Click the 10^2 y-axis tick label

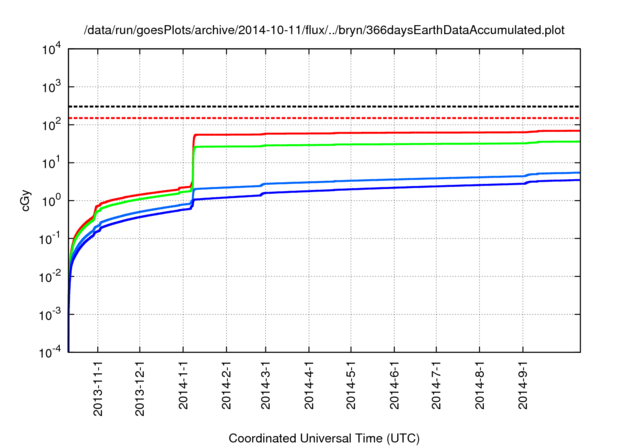coord(51,125)
